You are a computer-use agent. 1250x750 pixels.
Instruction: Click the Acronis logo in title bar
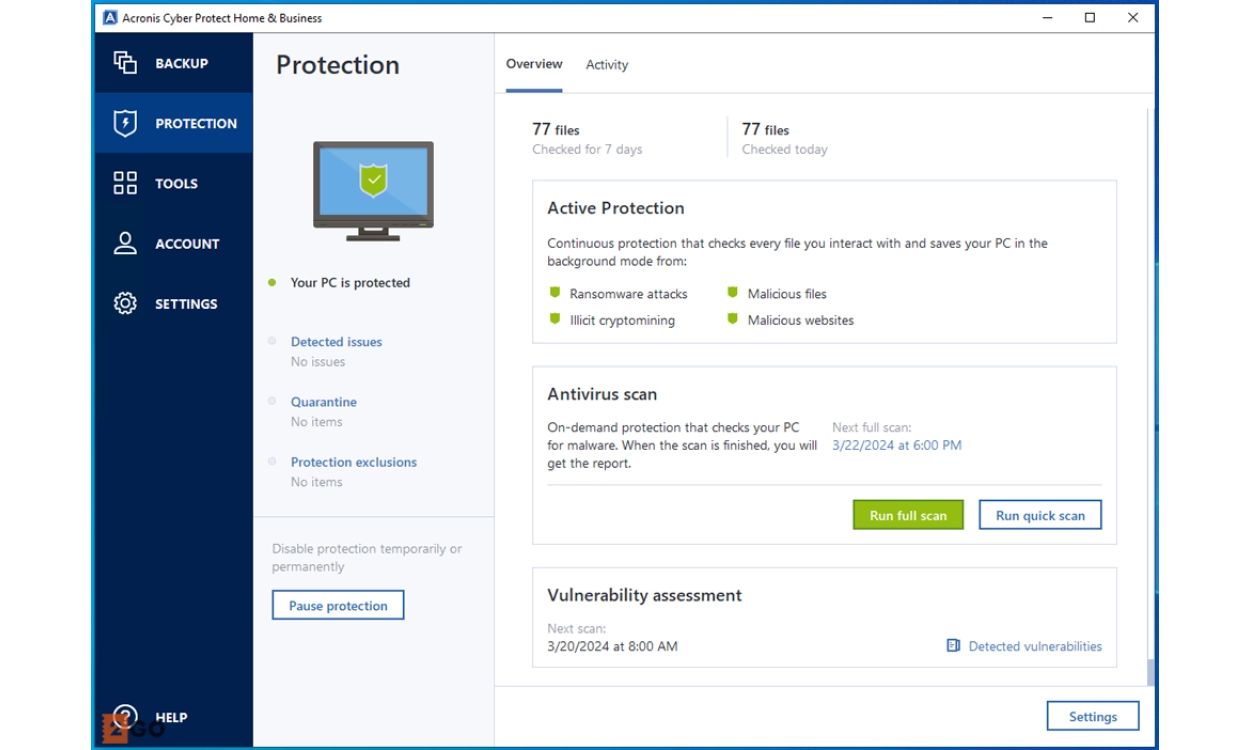(110, 18)
